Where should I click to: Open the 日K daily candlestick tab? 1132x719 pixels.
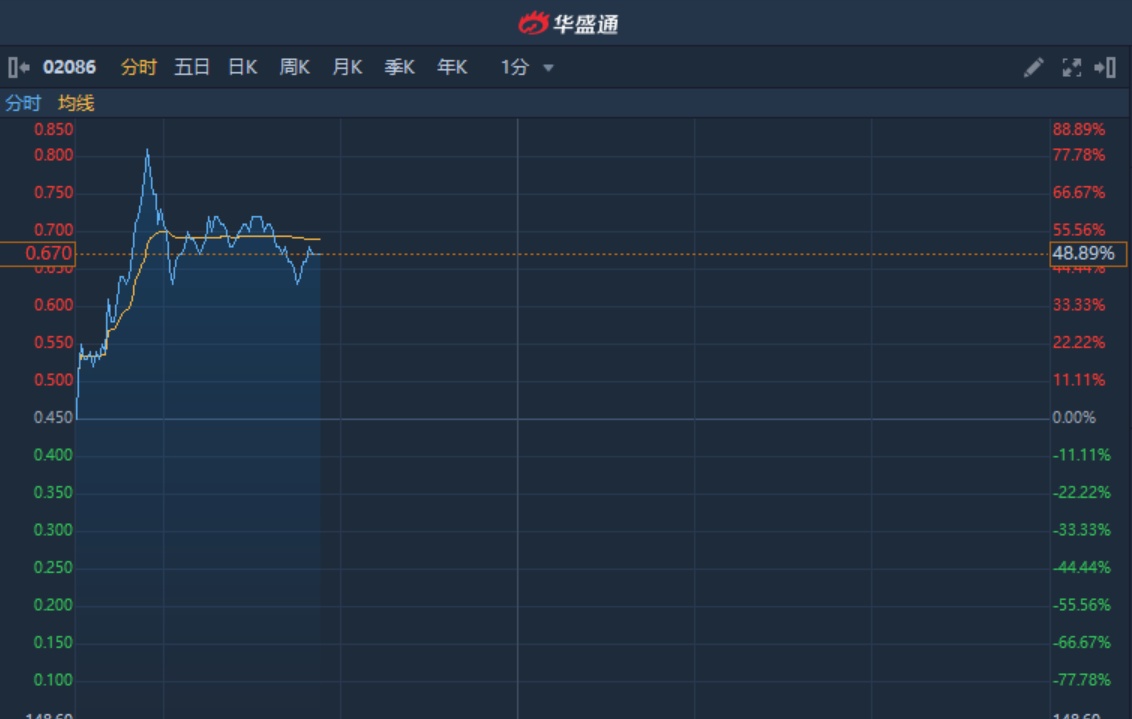pos(243,68)
